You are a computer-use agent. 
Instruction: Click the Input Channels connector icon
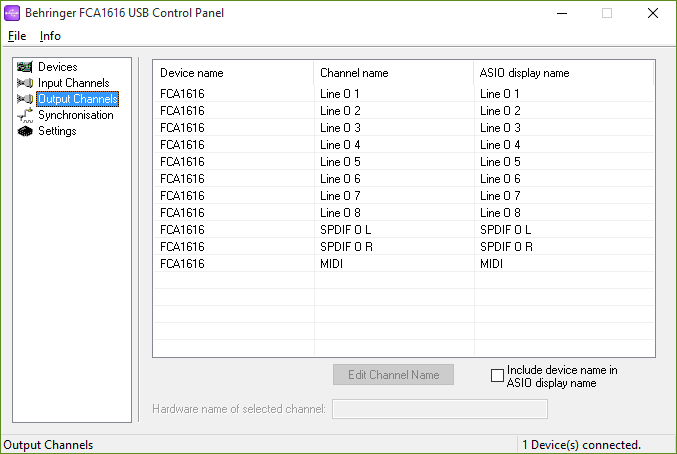pos(25,83)
